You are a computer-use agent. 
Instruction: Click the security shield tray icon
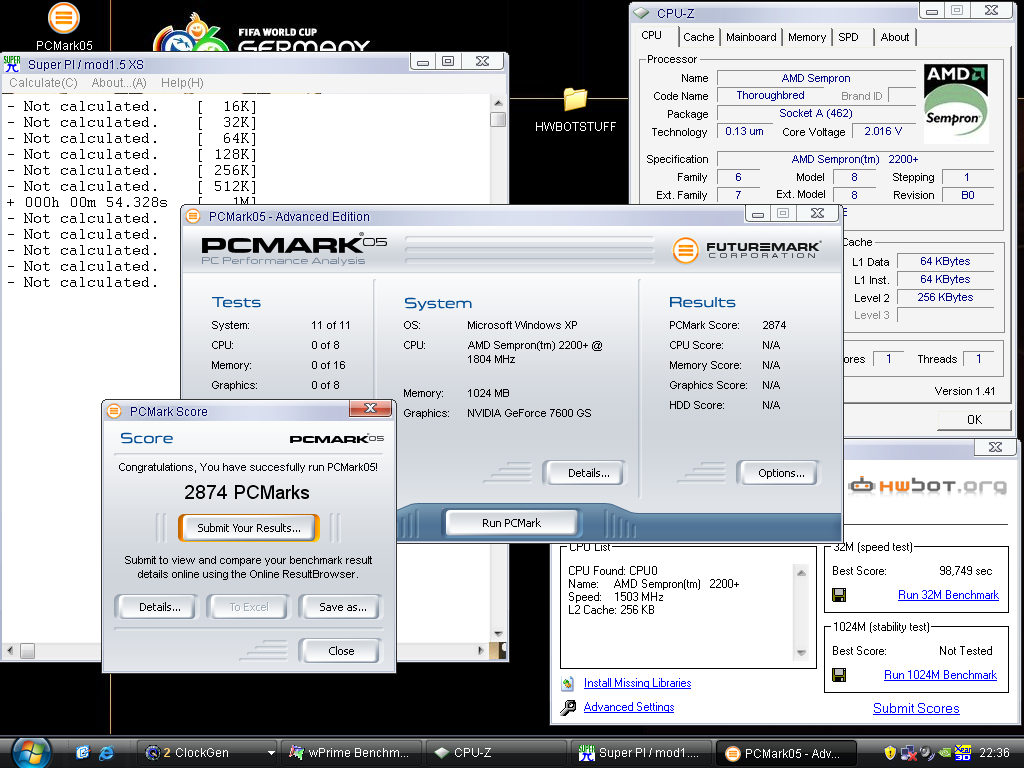point(889,753)
